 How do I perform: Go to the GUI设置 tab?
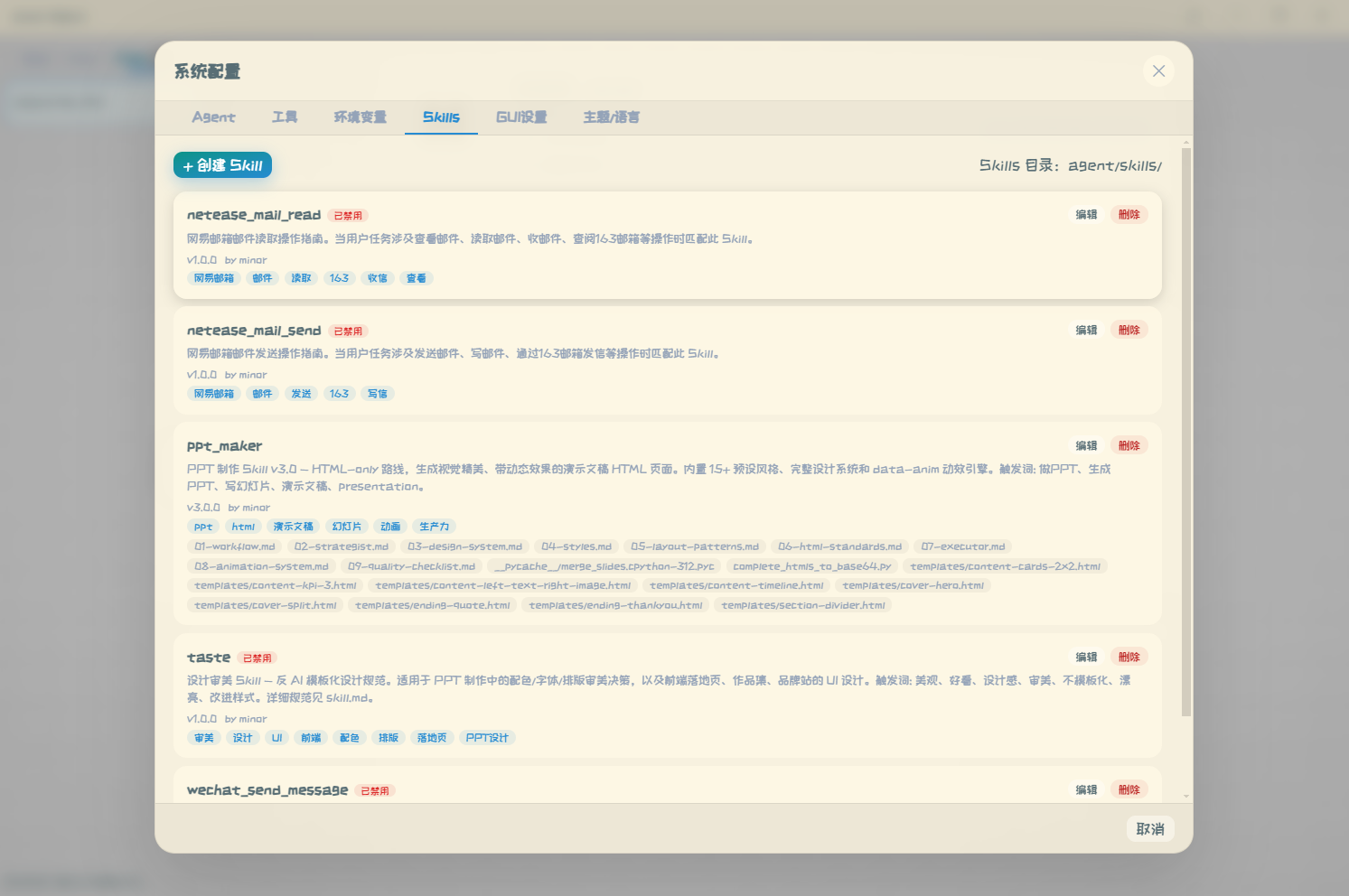521,117
